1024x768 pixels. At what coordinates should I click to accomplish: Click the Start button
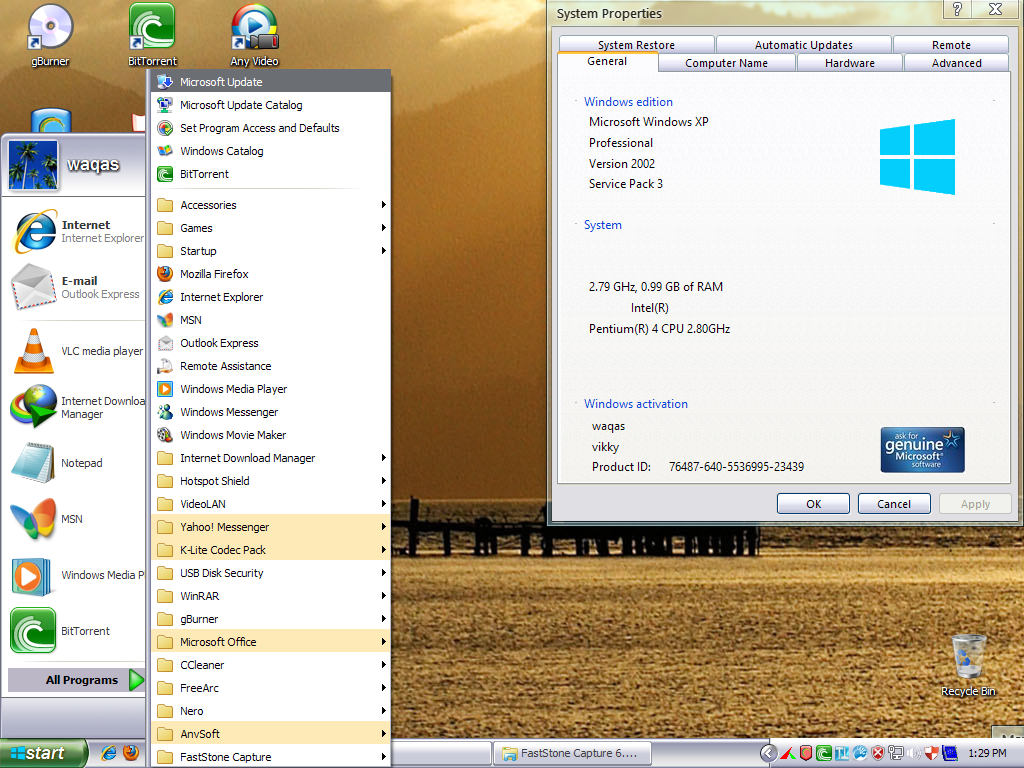(x=43, y=754)
